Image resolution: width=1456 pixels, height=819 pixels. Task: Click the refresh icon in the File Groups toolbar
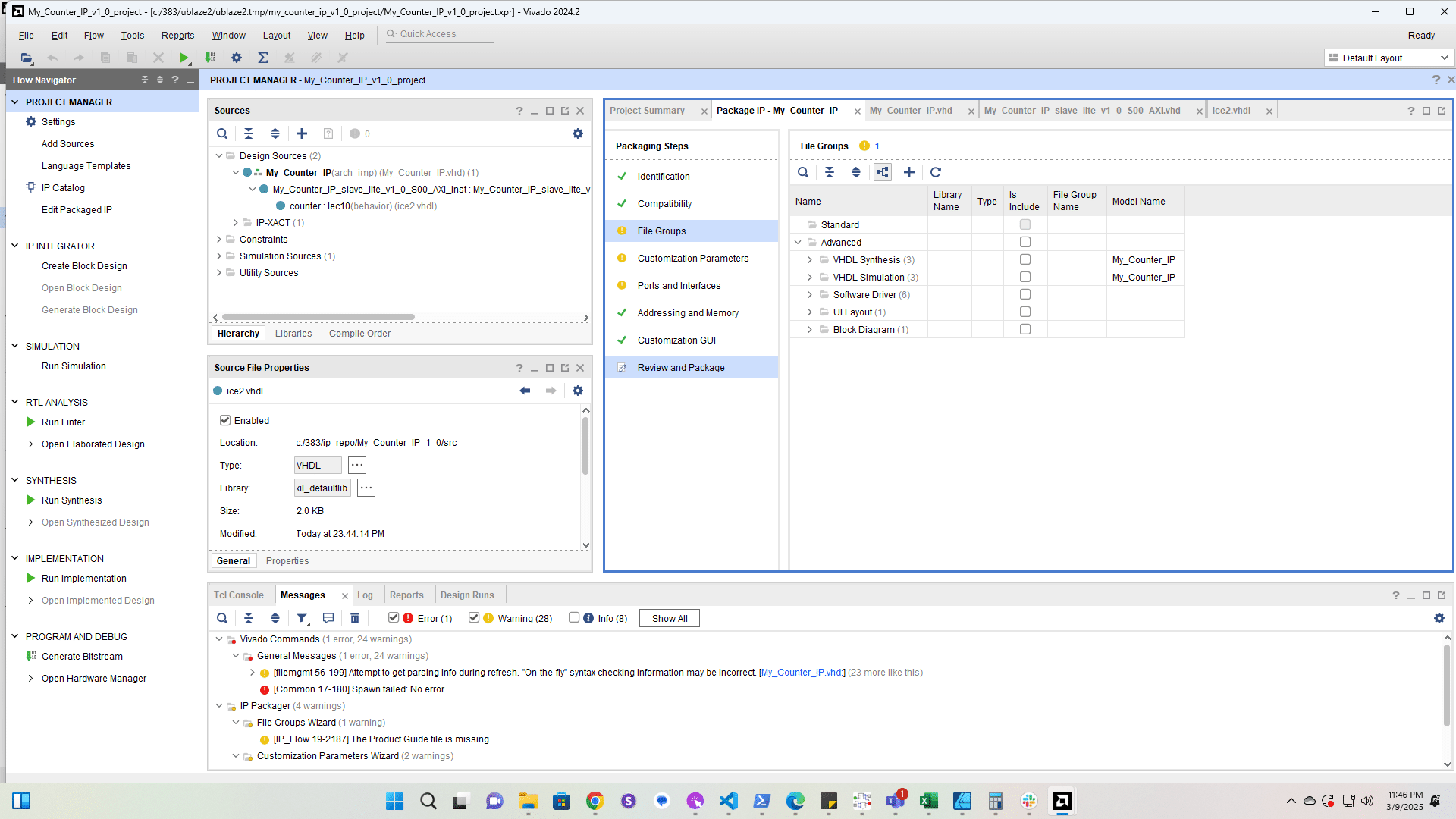(x=936, y=172)
